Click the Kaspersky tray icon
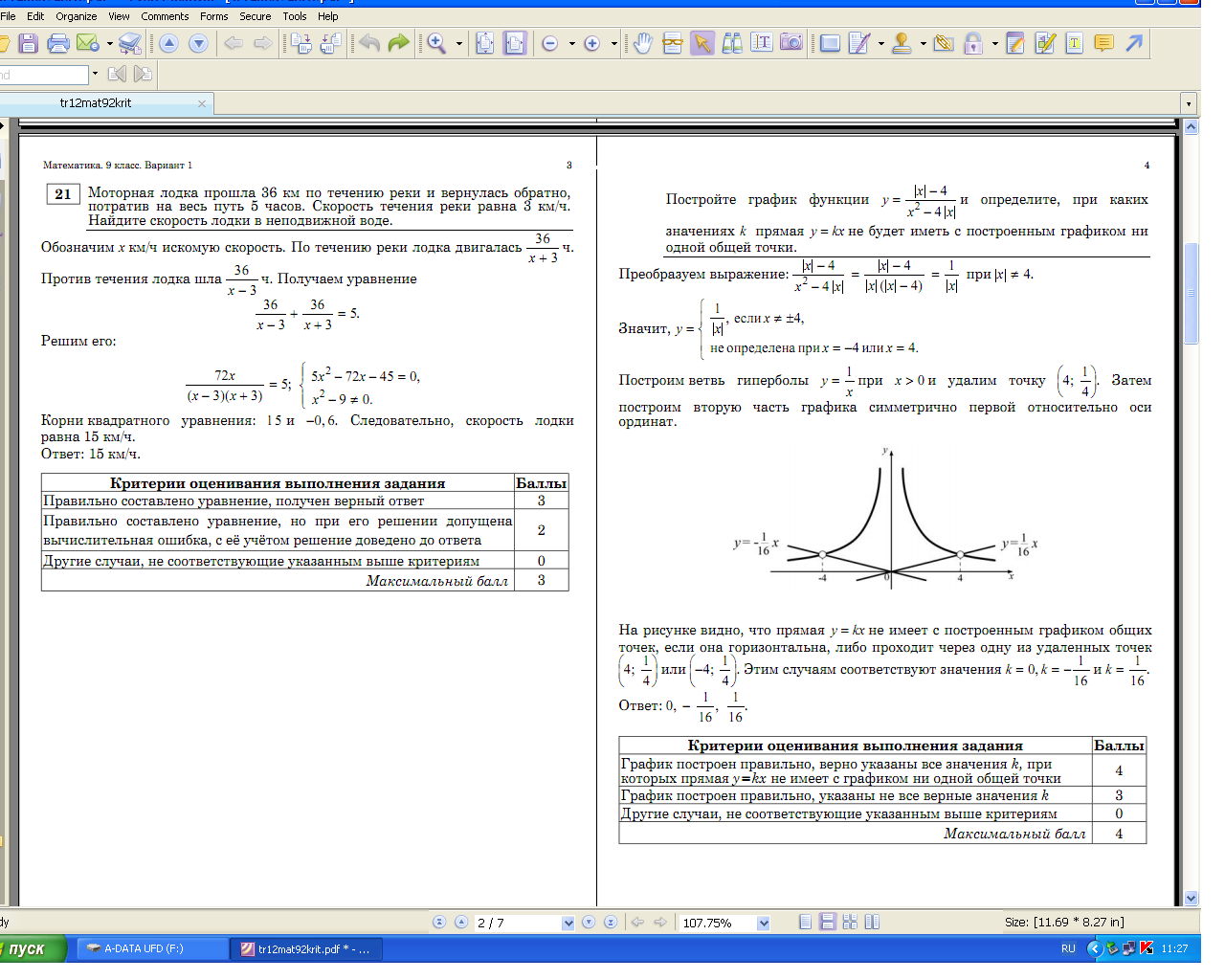 pos(1147,948)
